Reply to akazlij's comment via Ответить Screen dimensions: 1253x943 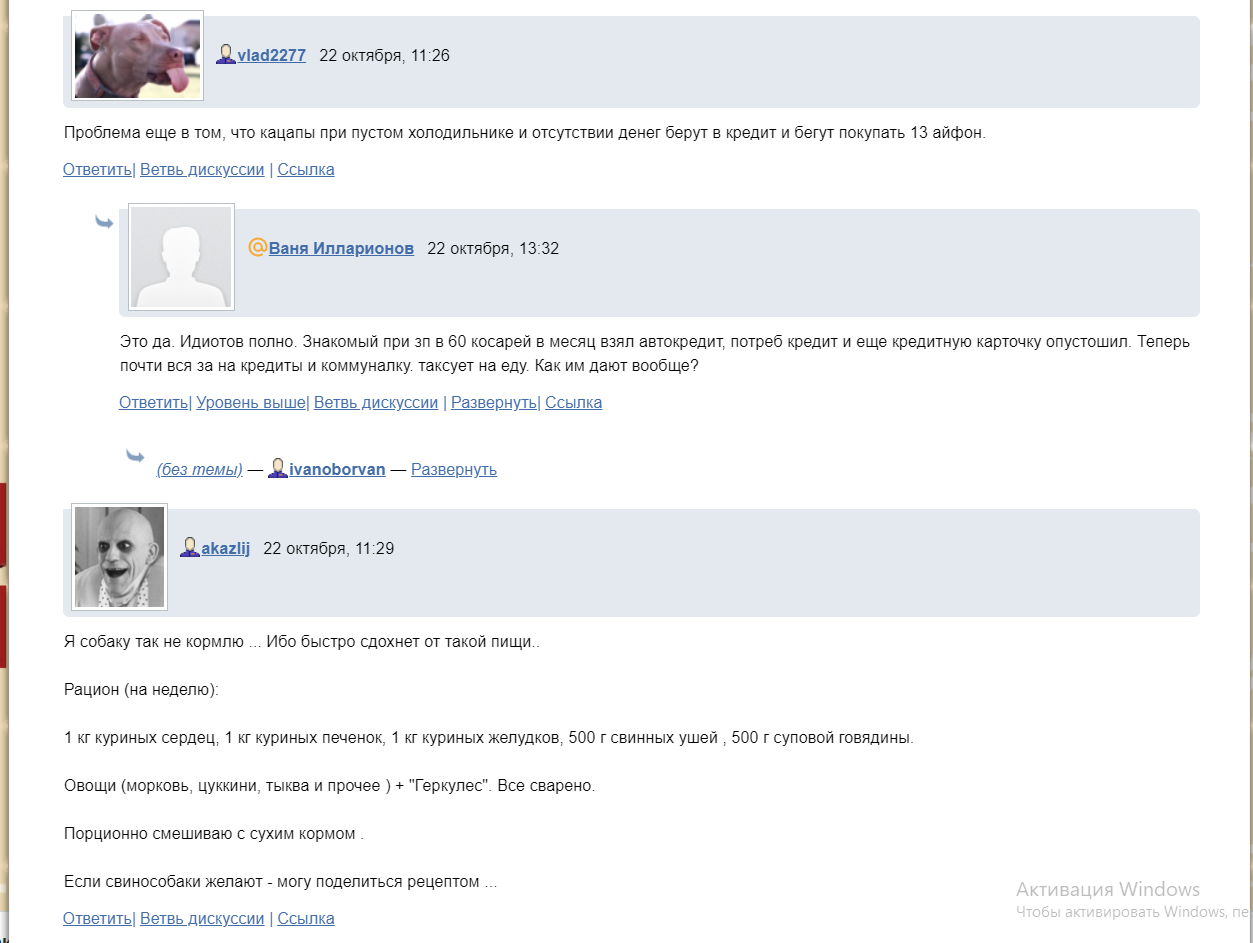97,918
